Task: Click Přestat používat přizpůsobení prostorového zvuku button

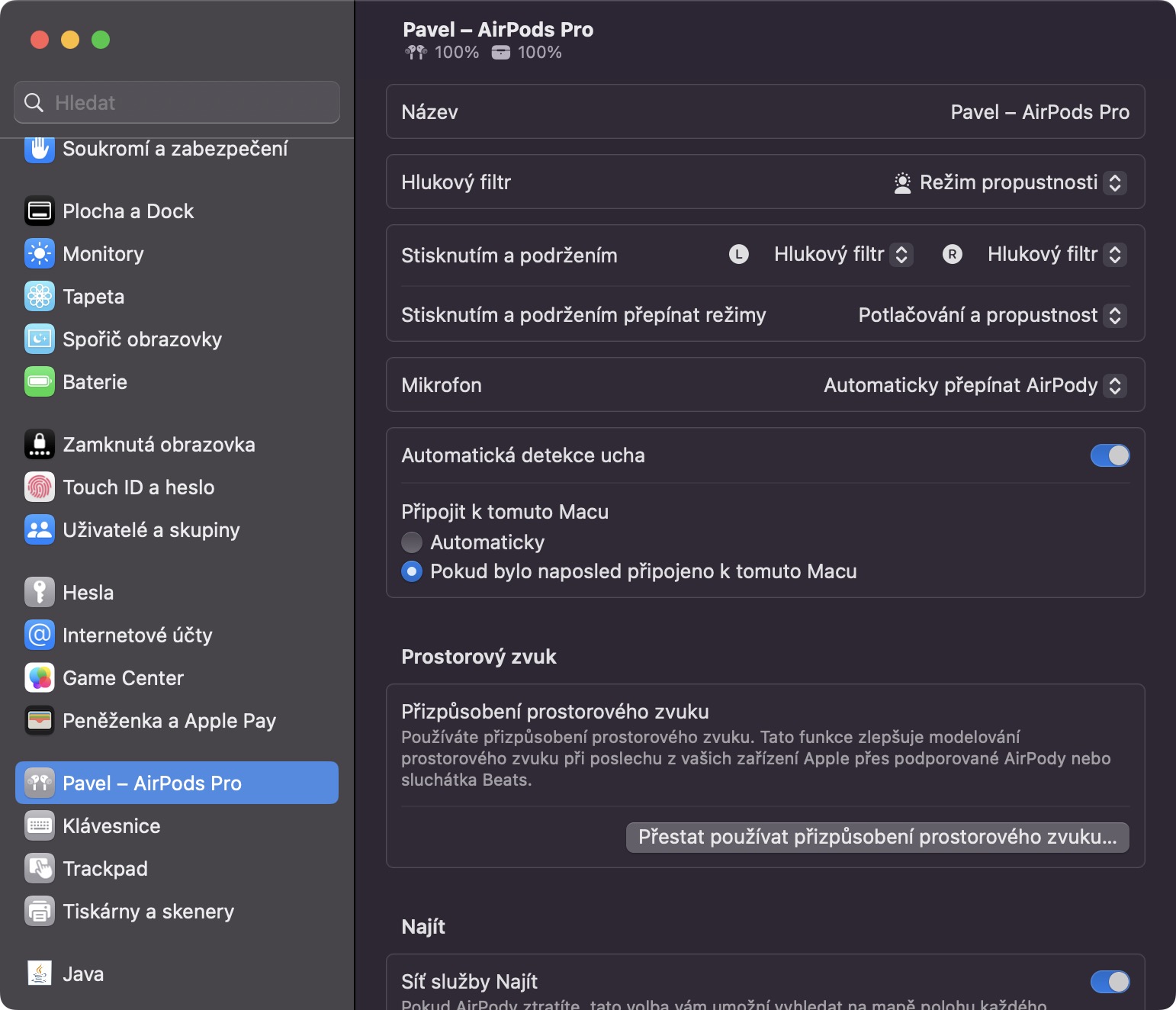Action: [x=877, y=837]
